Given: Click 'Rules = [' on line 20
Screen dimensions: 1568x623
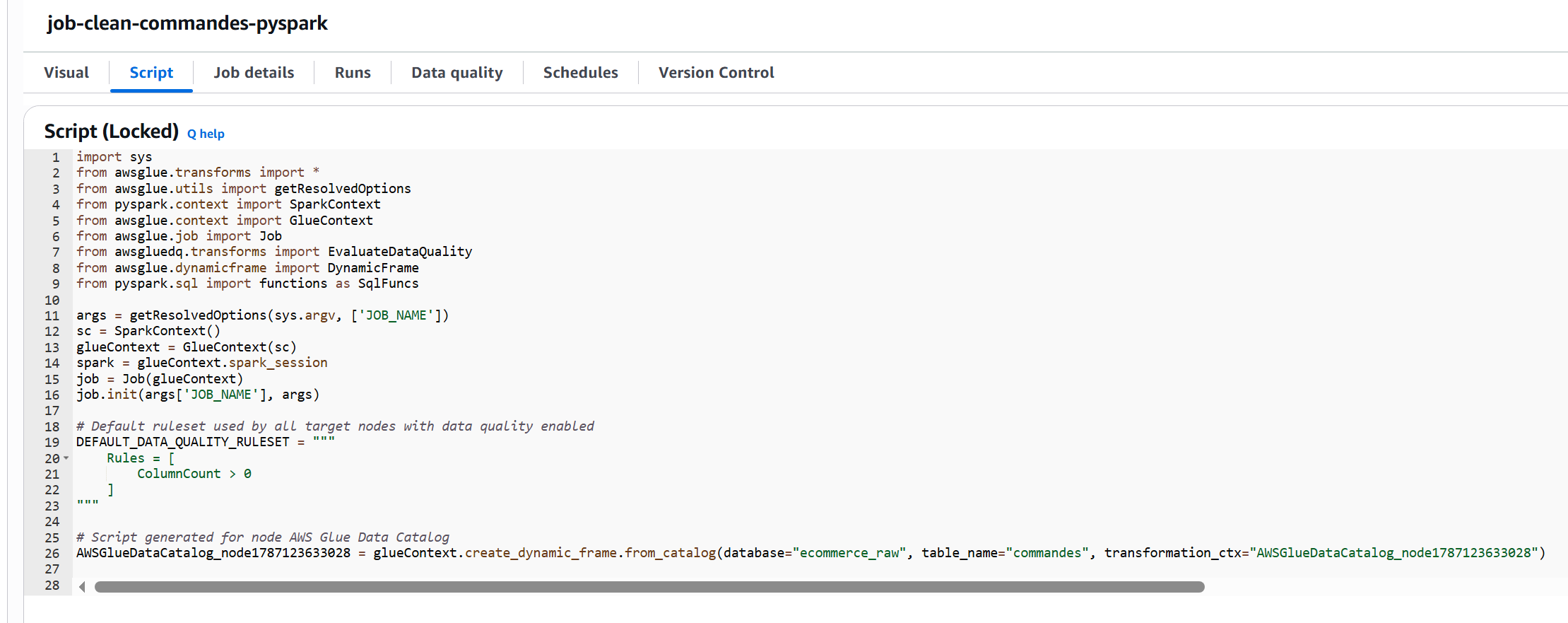Looking at the screenshot, I should 141,458.
